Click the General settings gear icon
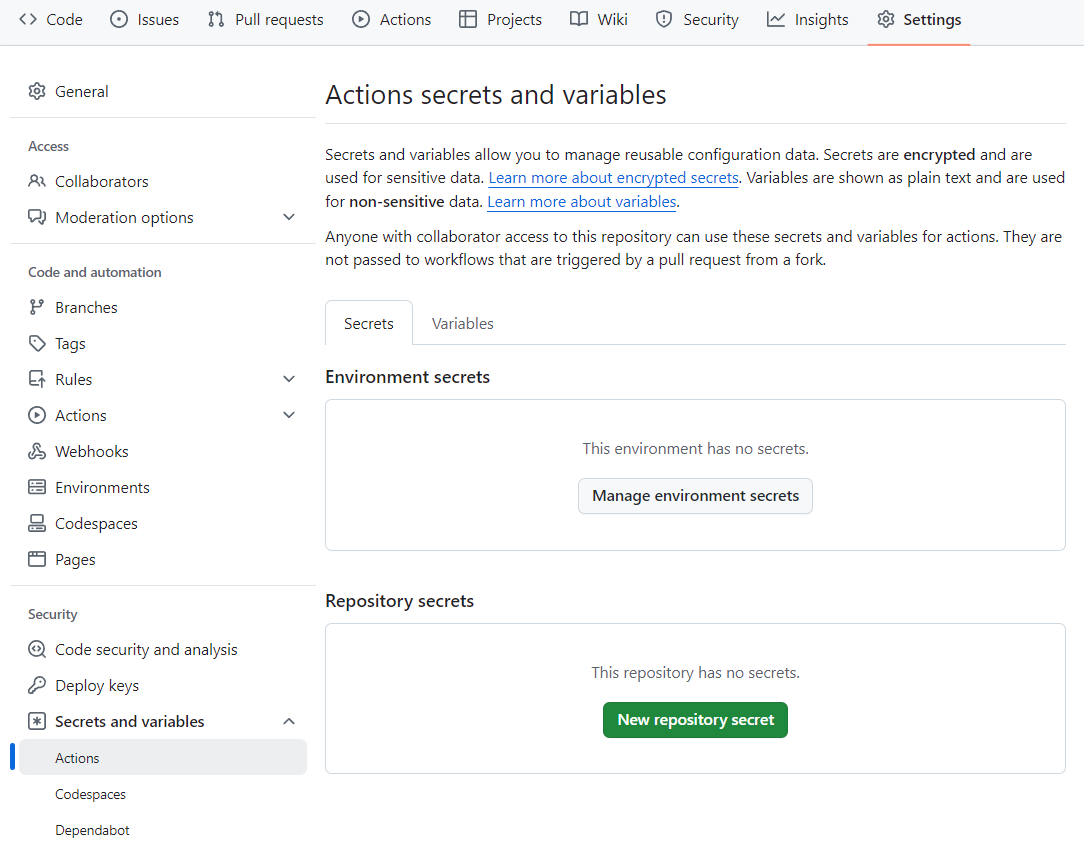The width and height of the screenshot is (1084, 850). (37, 91)
